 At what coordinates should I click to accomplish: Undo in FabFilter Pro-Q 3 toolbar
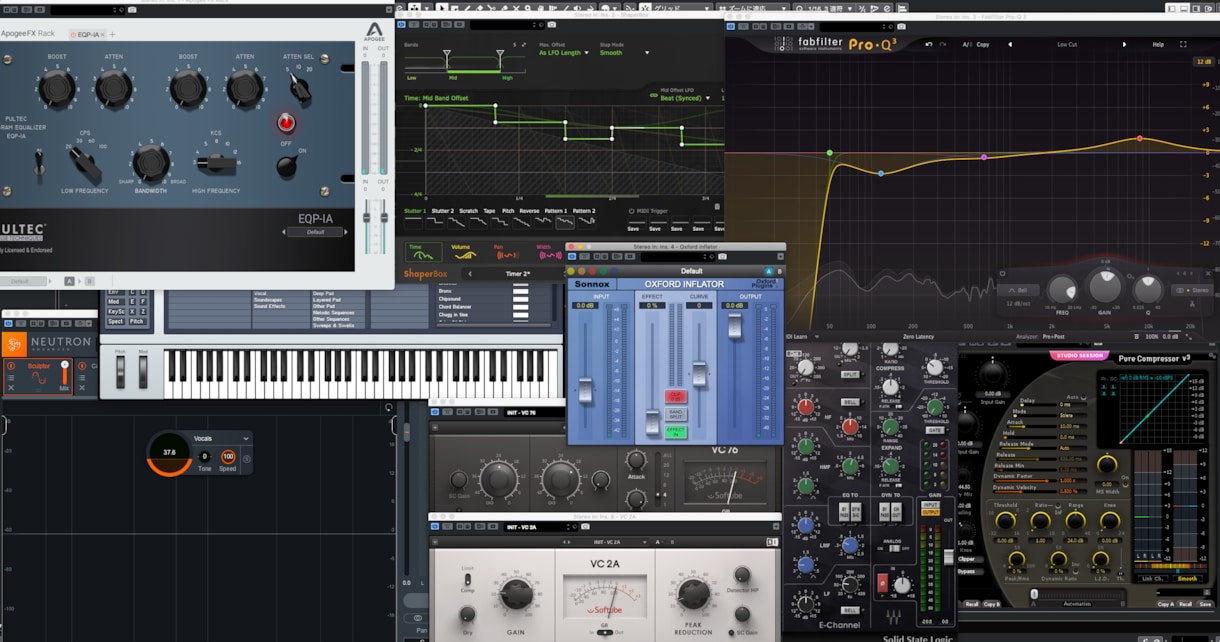928,45
